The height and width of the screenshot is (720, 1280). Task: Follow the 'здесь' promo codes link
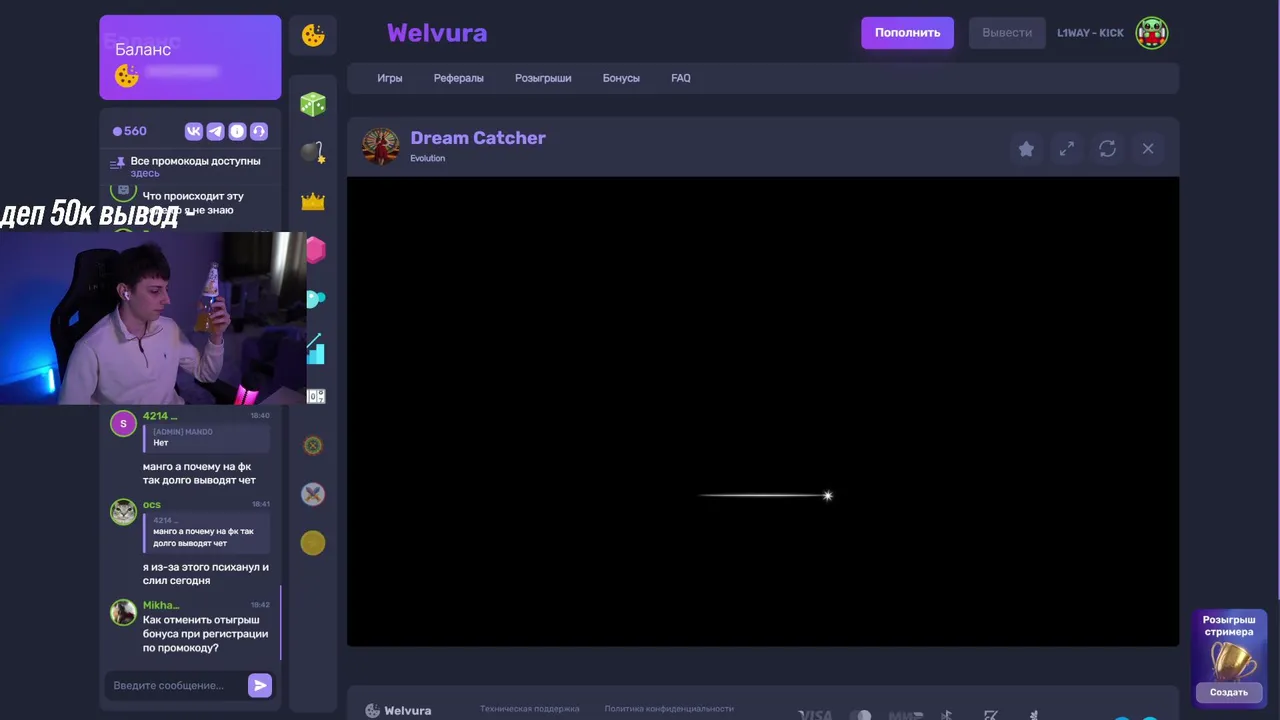tap(145, 173)
